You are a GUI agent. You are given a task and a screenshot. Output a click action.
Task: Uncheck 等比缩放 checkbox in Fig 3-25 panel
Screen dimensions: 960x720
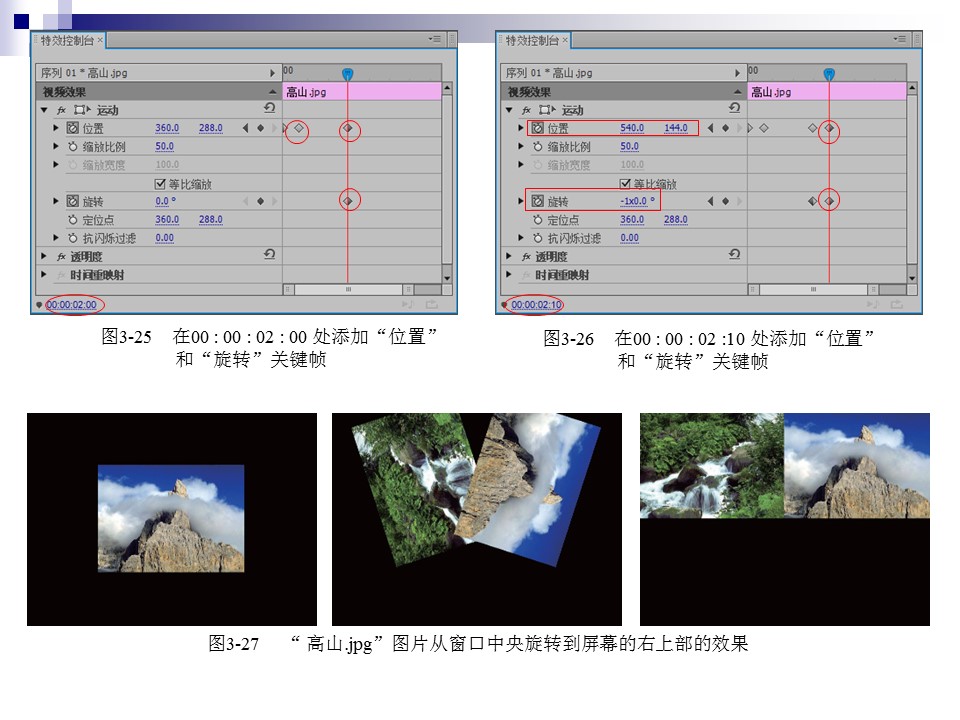(160, 184)
